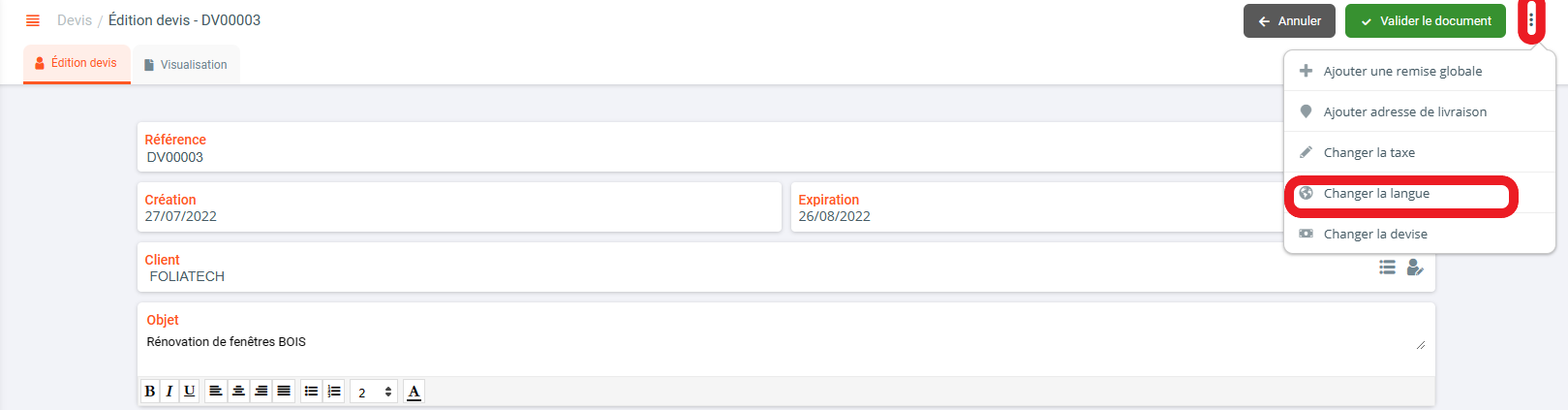This screenshot has height=410, width=1568.
Task: Click the client list icon
Action: coord(1387,268)
